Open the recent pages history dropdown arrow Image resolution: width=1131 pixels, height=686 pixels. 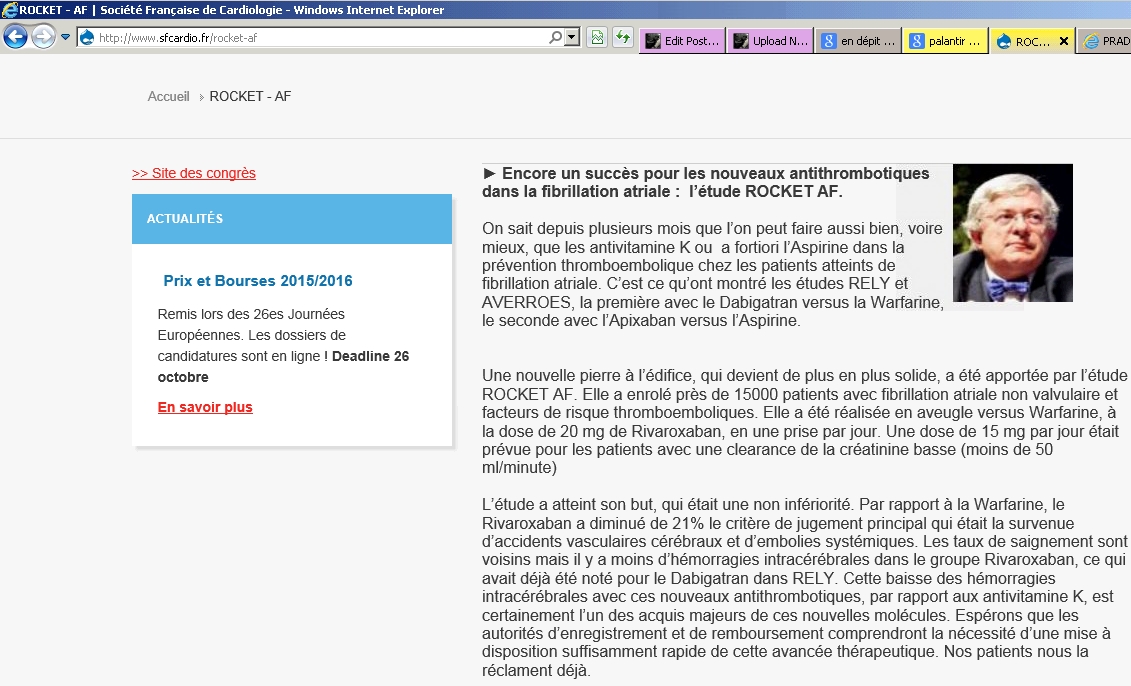[x=66, y=37]
